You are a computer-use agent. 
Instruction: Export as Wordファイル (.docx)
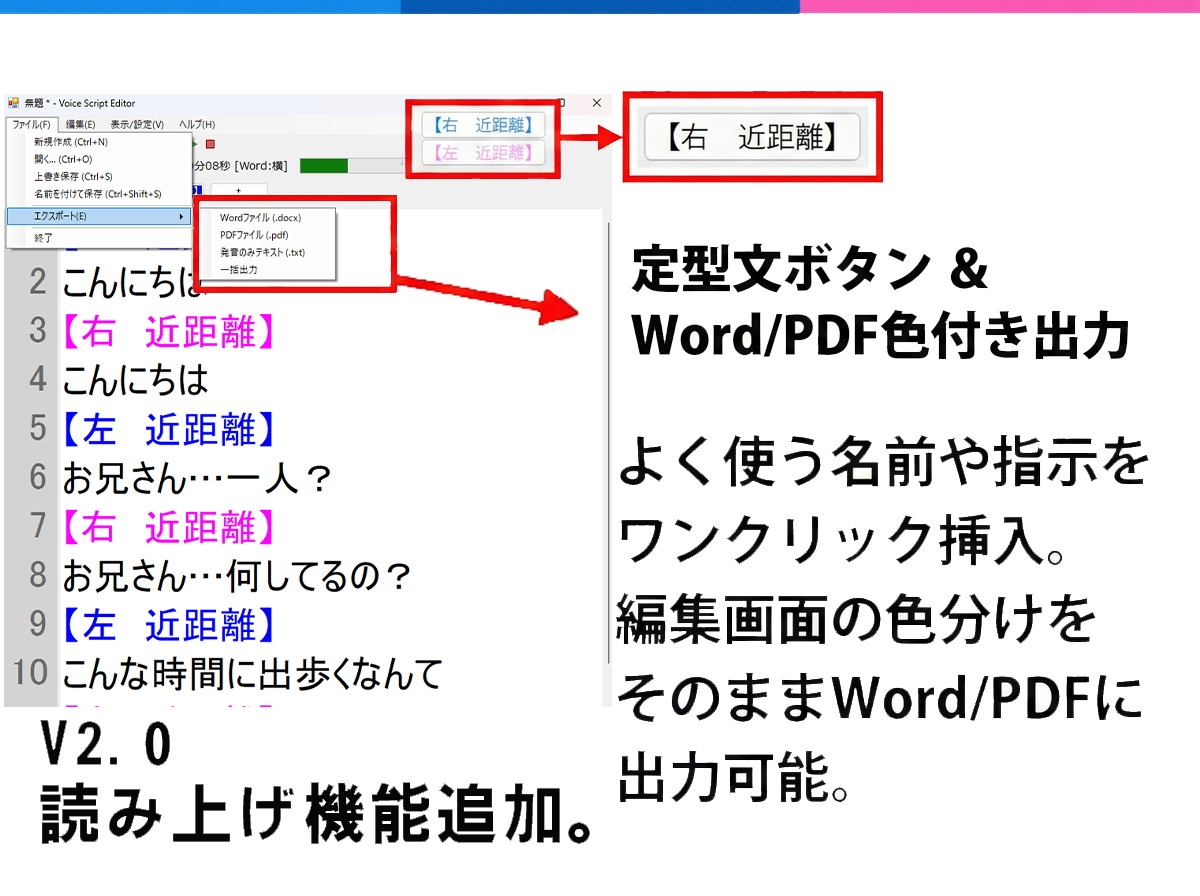[x=260, y=217]
